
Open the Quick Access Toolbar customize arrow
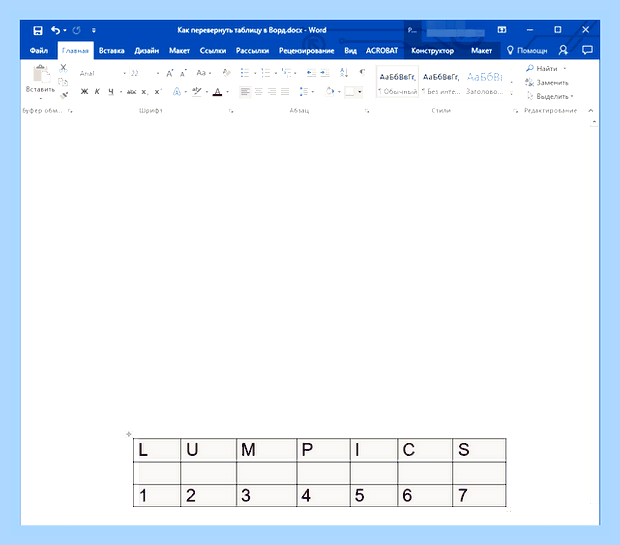tap(94, 30)
